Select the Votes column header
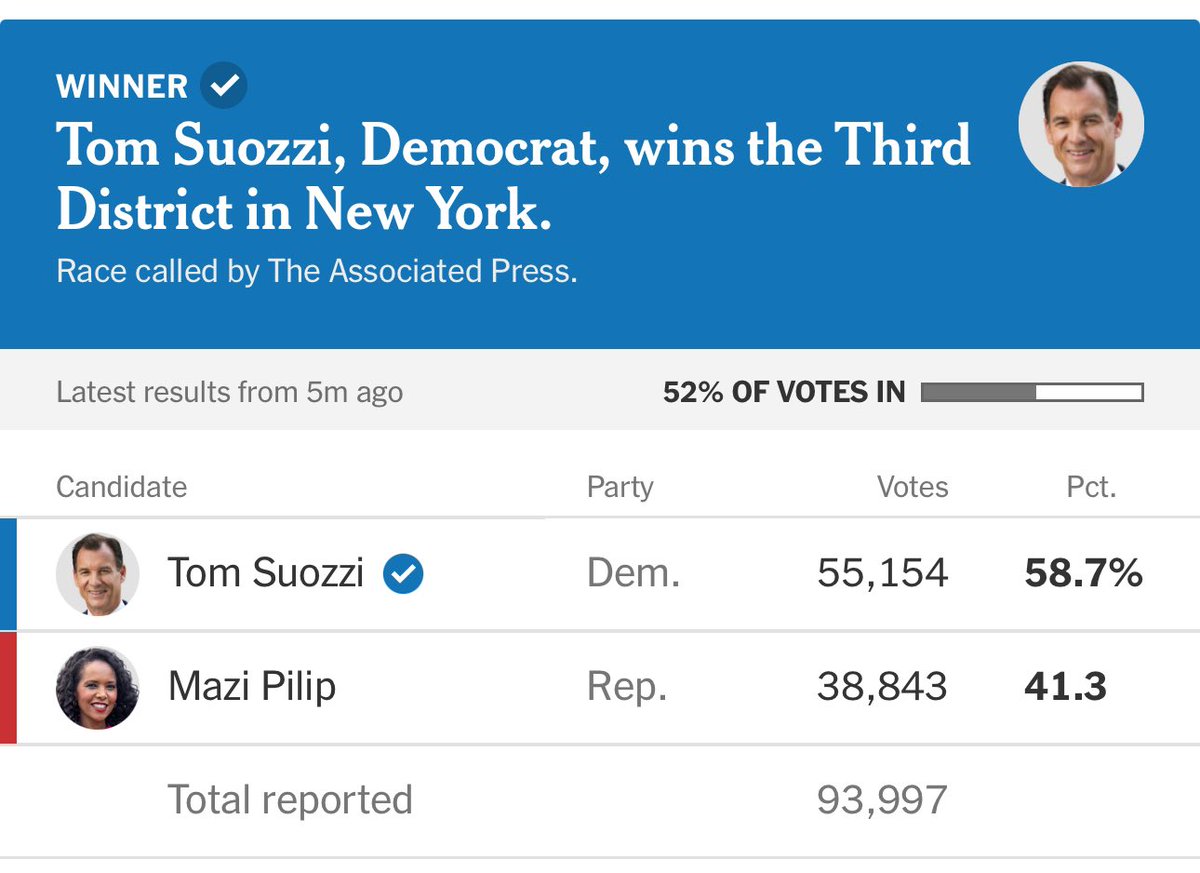The image size is (1200, 873). click(912, 487)
